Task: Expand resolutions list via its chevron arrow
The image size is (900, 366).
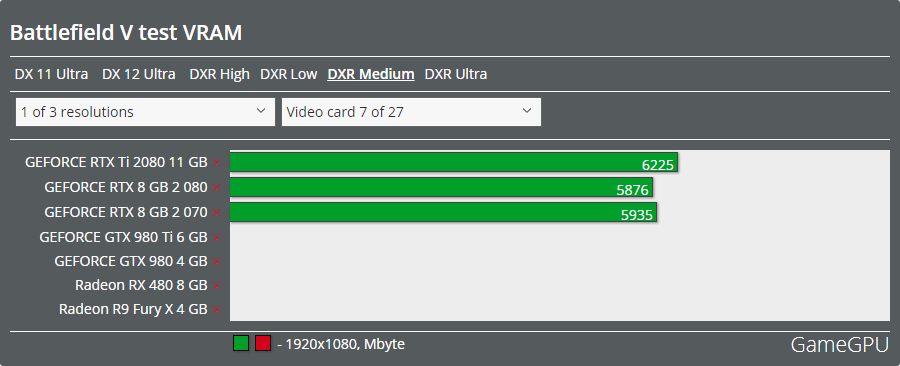Action: point(261,111)
